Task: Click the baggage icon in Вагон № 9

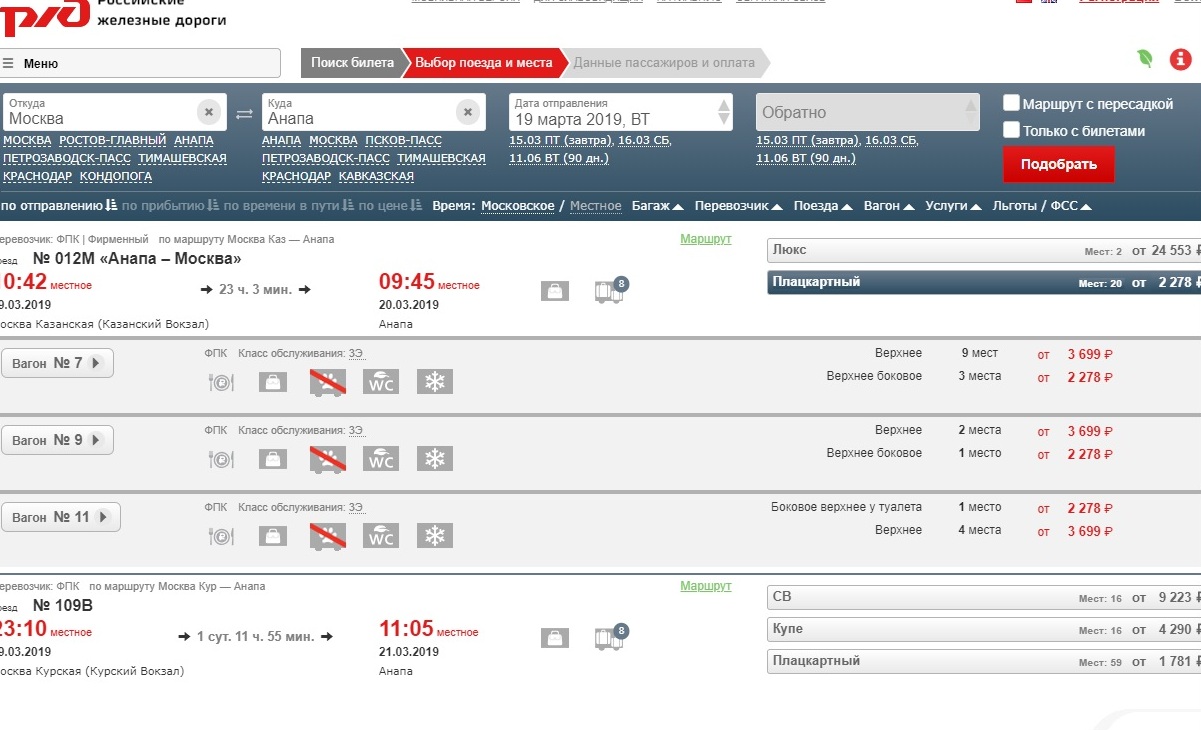Action: coord(271,459)
